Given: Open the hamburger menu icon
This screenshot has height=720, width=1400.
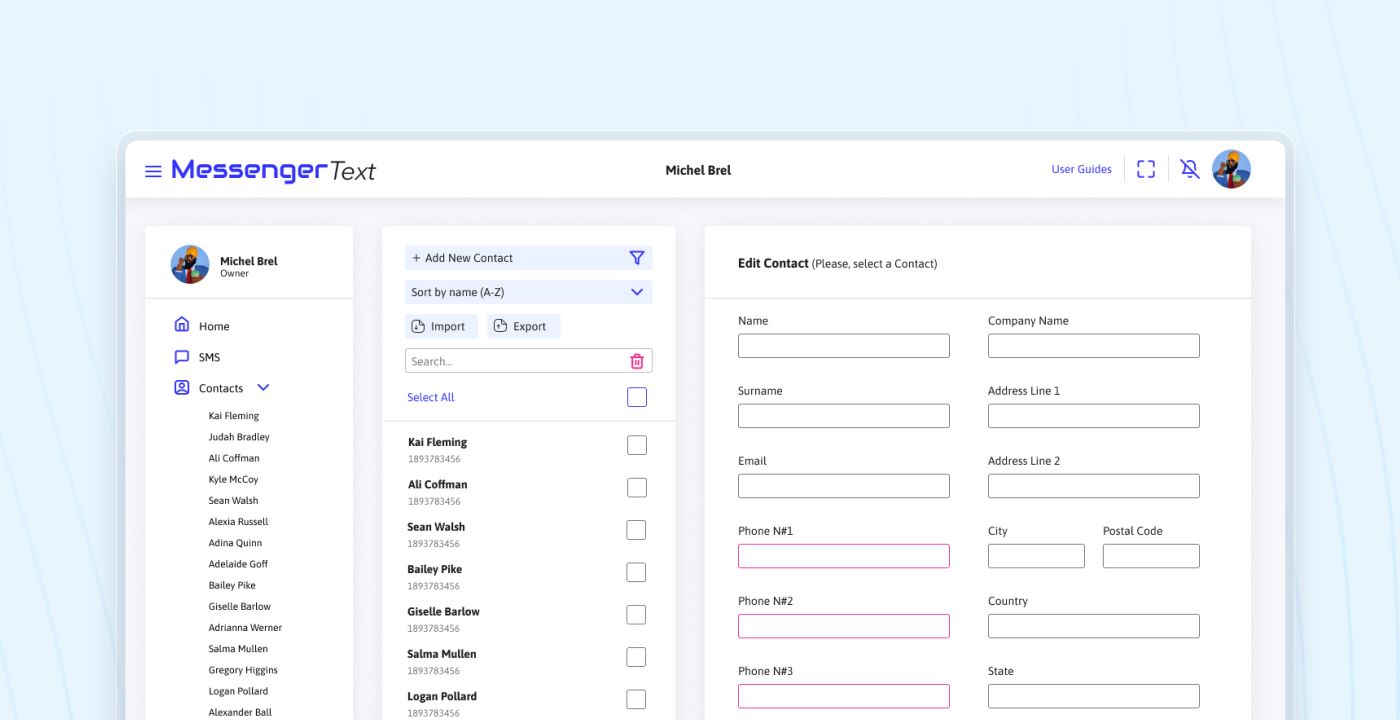Looking at the screenshot, I should 153,171.
